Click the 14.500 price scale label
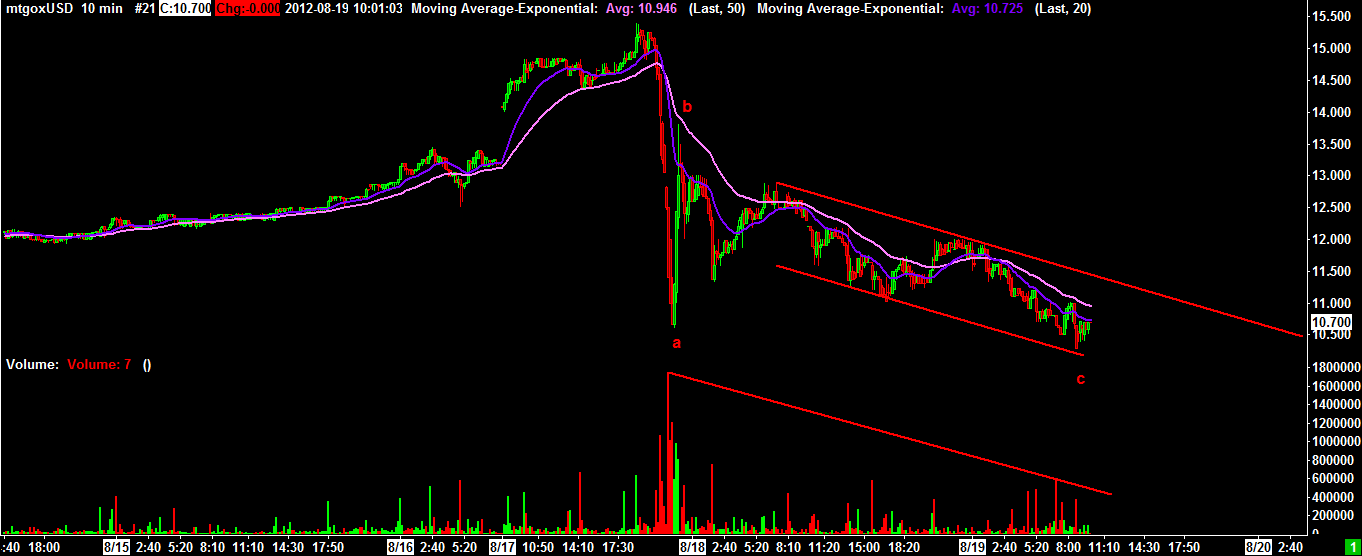The image size is (1362, 556). click(x=1333, y=81)
